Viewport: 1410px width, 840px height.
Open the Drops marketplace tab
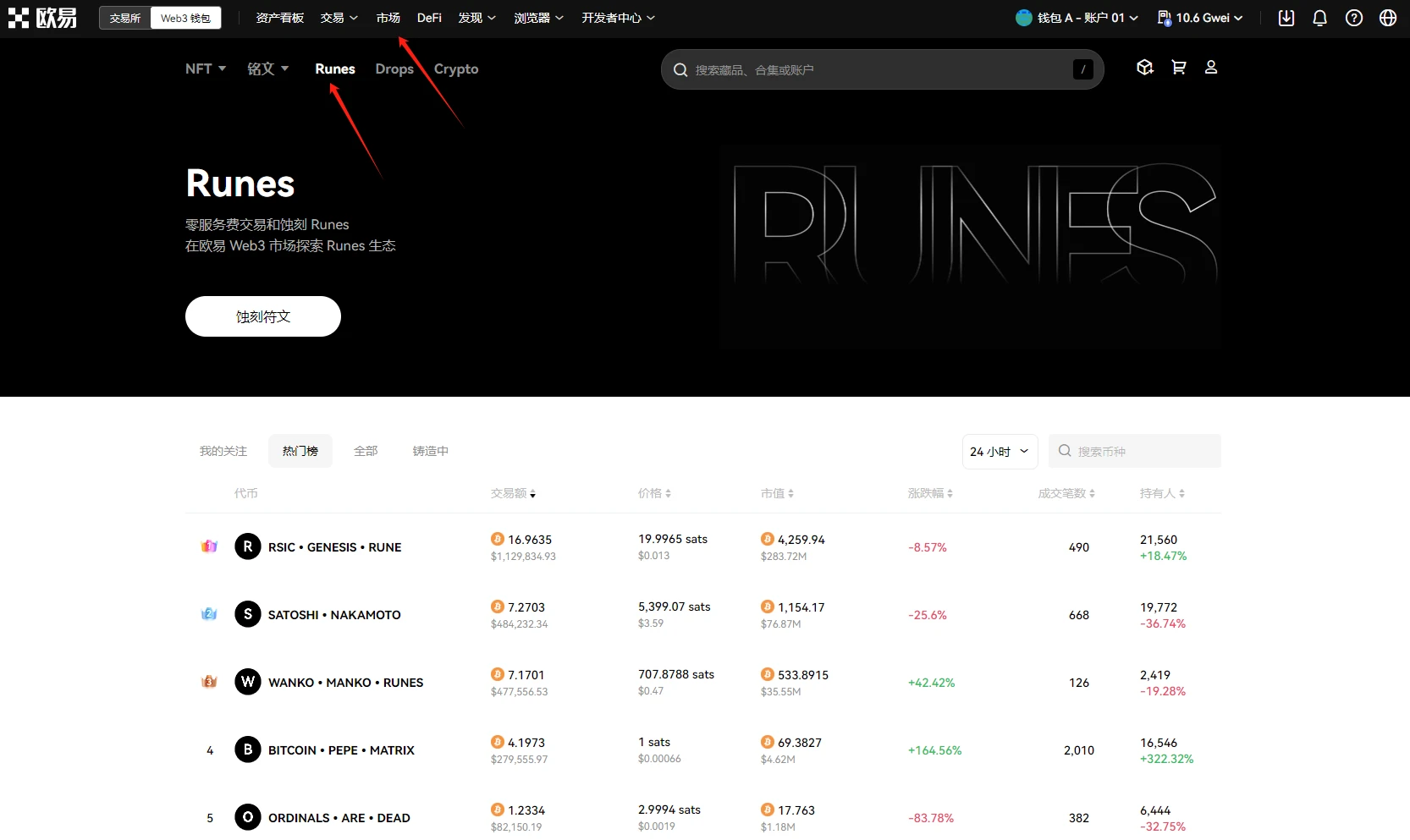tap(394, 69)
